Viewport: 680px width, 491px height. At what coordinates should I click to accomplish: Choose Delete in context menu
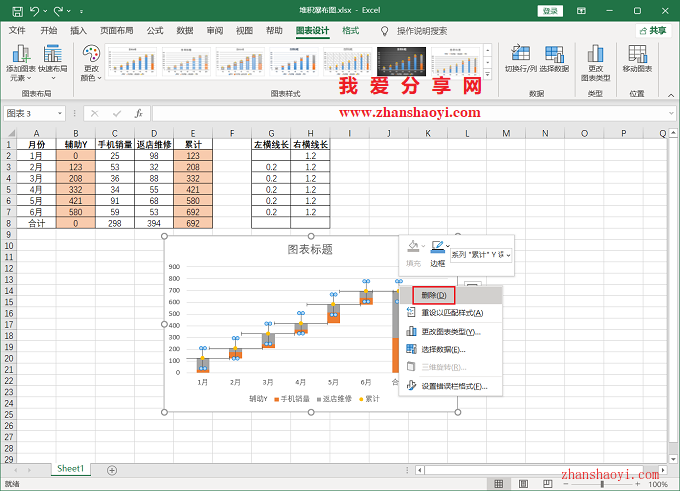click(x=451, y=295)
